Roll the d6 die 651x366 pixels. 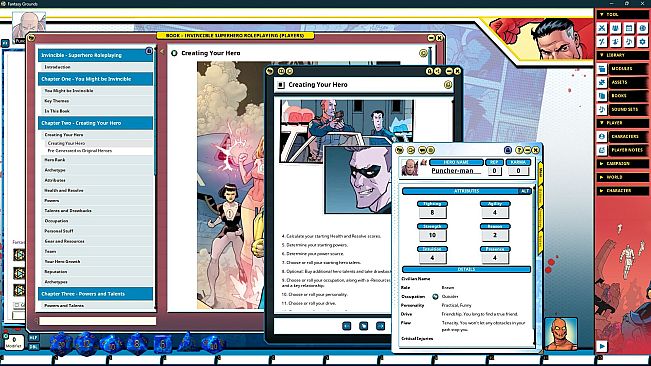point(163,344)
